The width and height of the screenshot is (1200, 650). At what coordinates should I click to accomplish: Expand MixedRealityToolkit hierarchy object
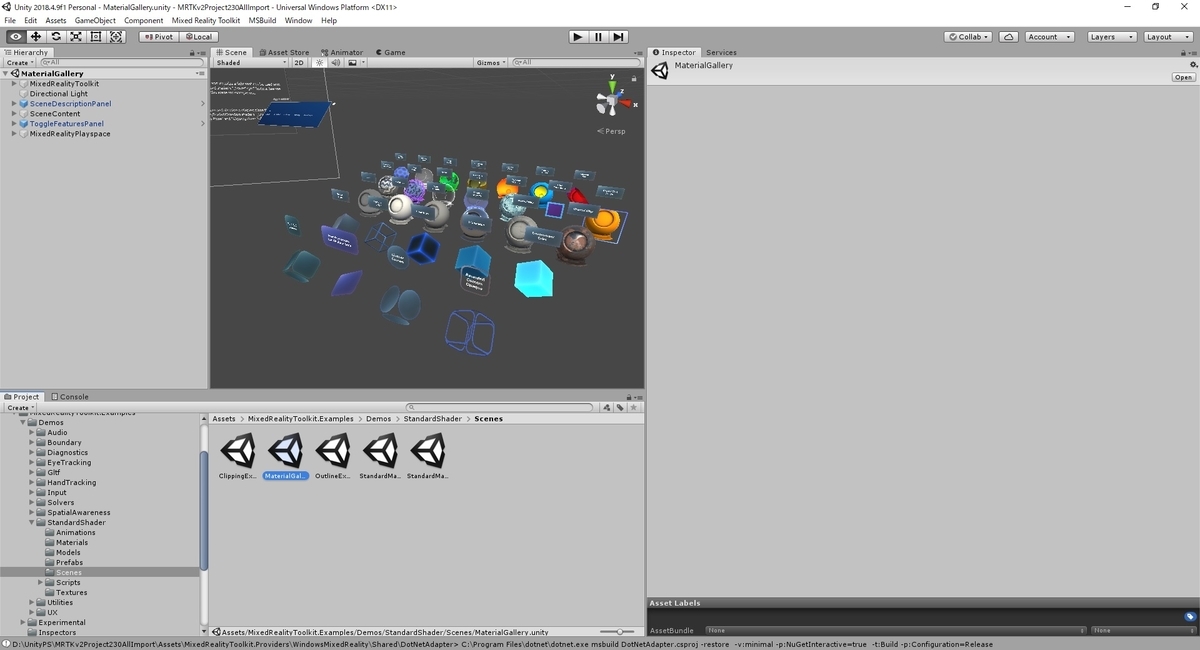click(14, 84)
